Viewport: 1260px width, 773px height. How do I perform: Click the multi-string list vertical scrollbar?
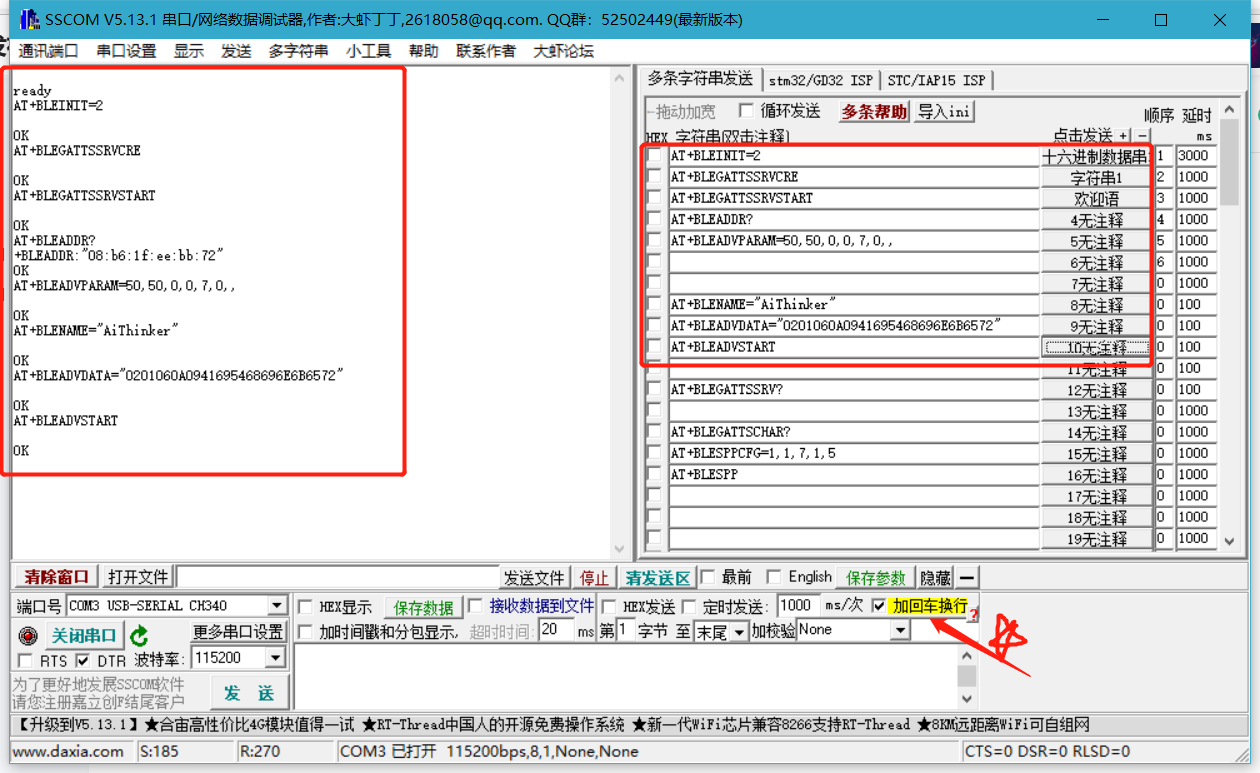point(1229,326)
